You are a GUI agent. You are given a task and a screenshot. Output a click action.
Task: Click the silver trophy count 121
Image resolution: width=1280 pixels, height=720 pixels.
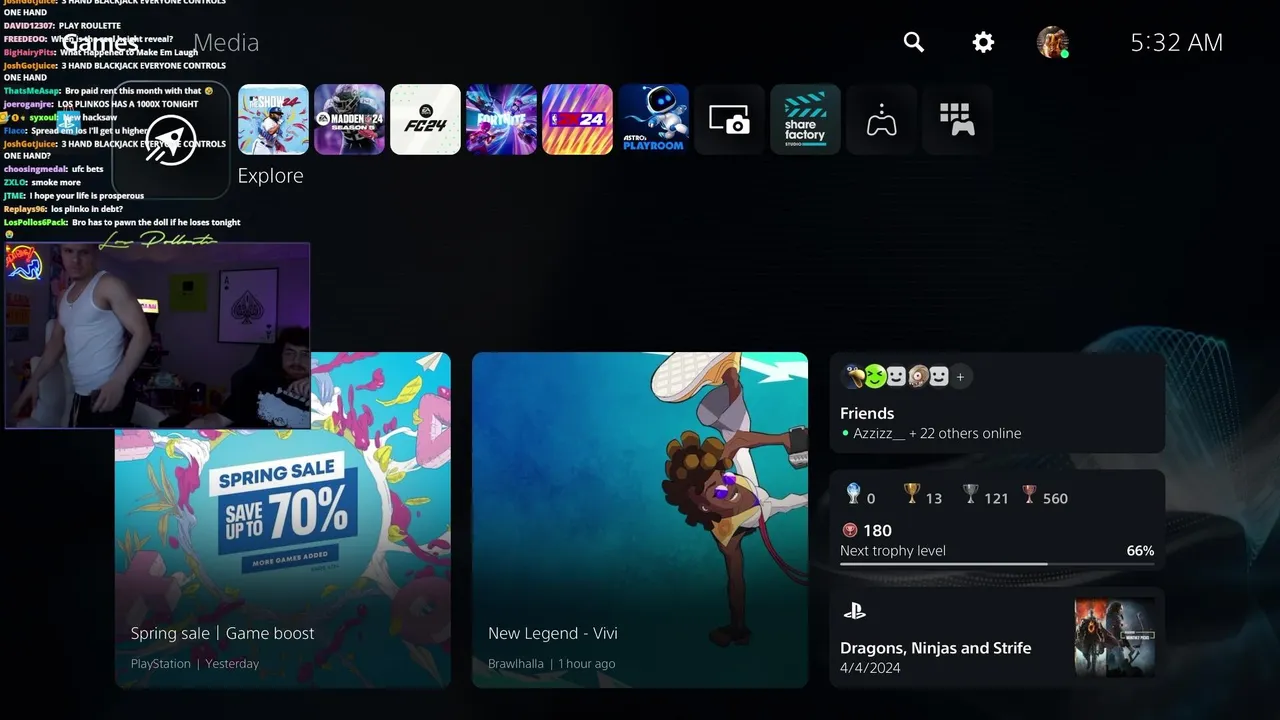coord(985,495)
